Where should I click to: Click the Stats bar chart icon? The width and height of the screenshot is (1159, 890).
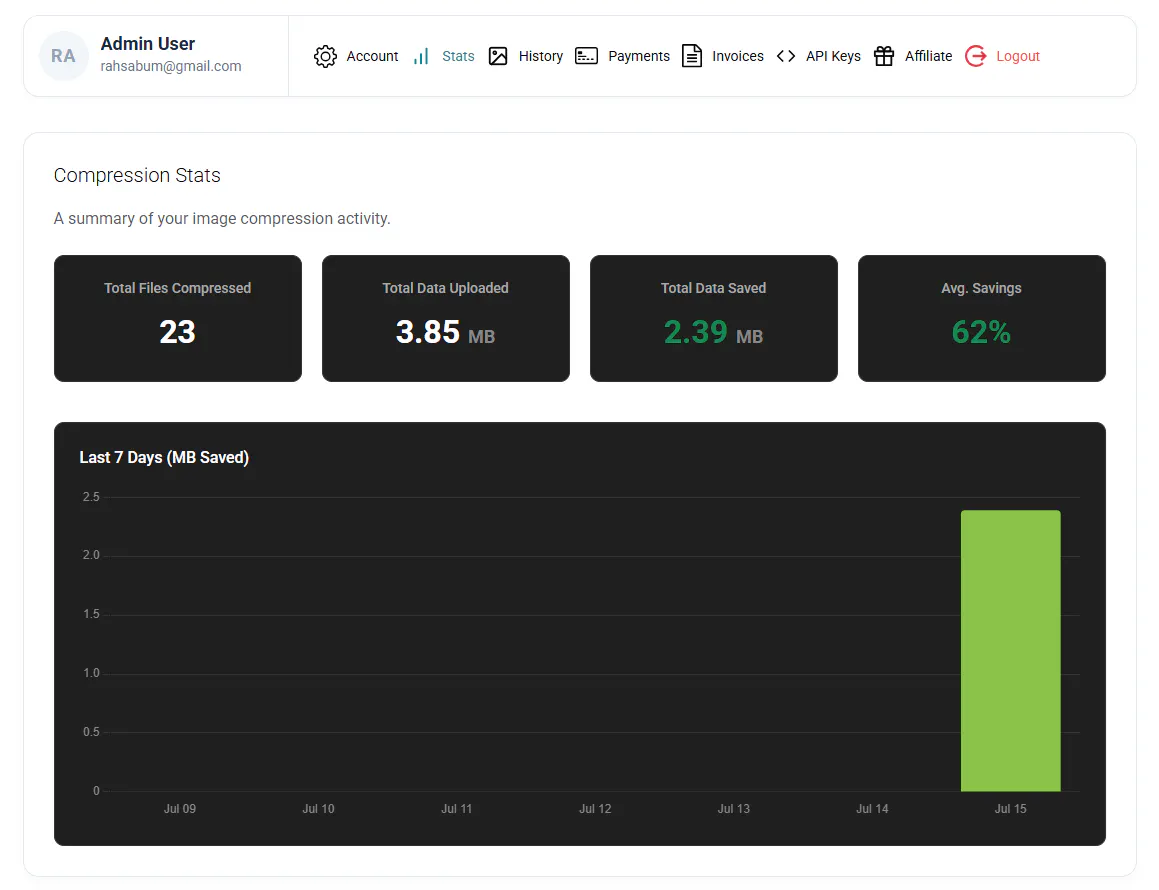tap(421, 56)
